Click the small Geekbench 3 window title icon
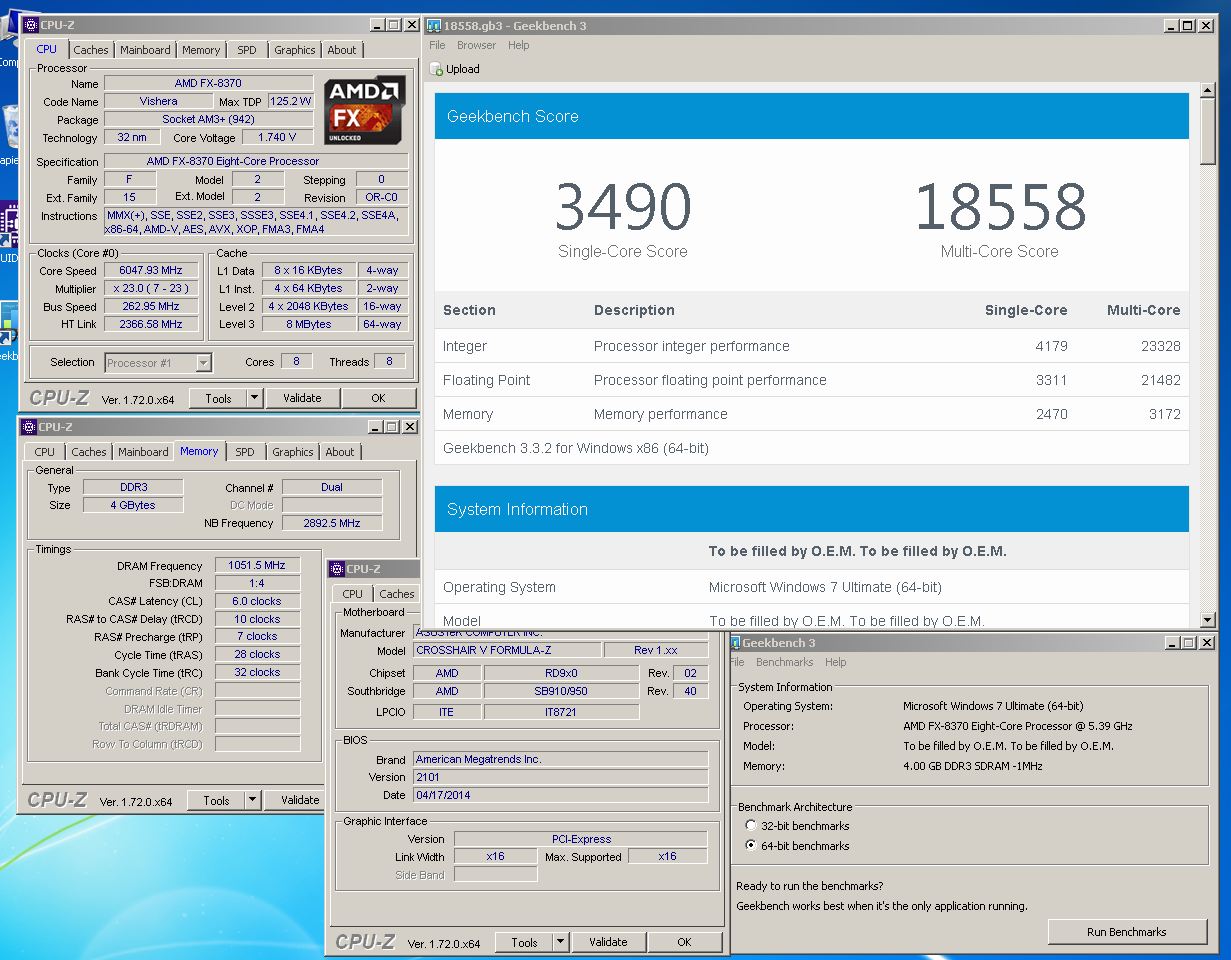 (735, 643)
